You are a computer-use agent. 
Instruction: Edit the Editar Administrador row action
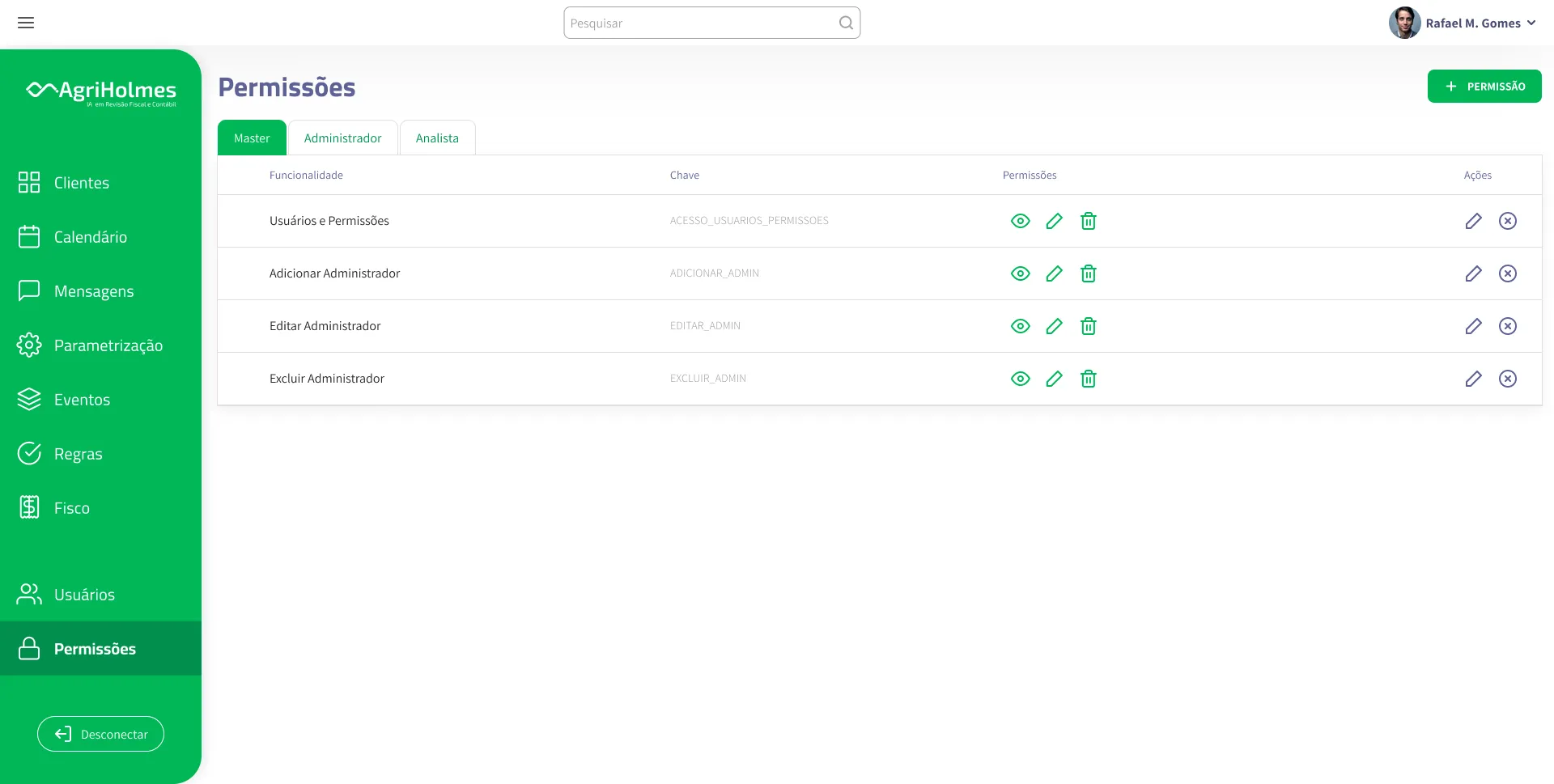pos(1473,326)
